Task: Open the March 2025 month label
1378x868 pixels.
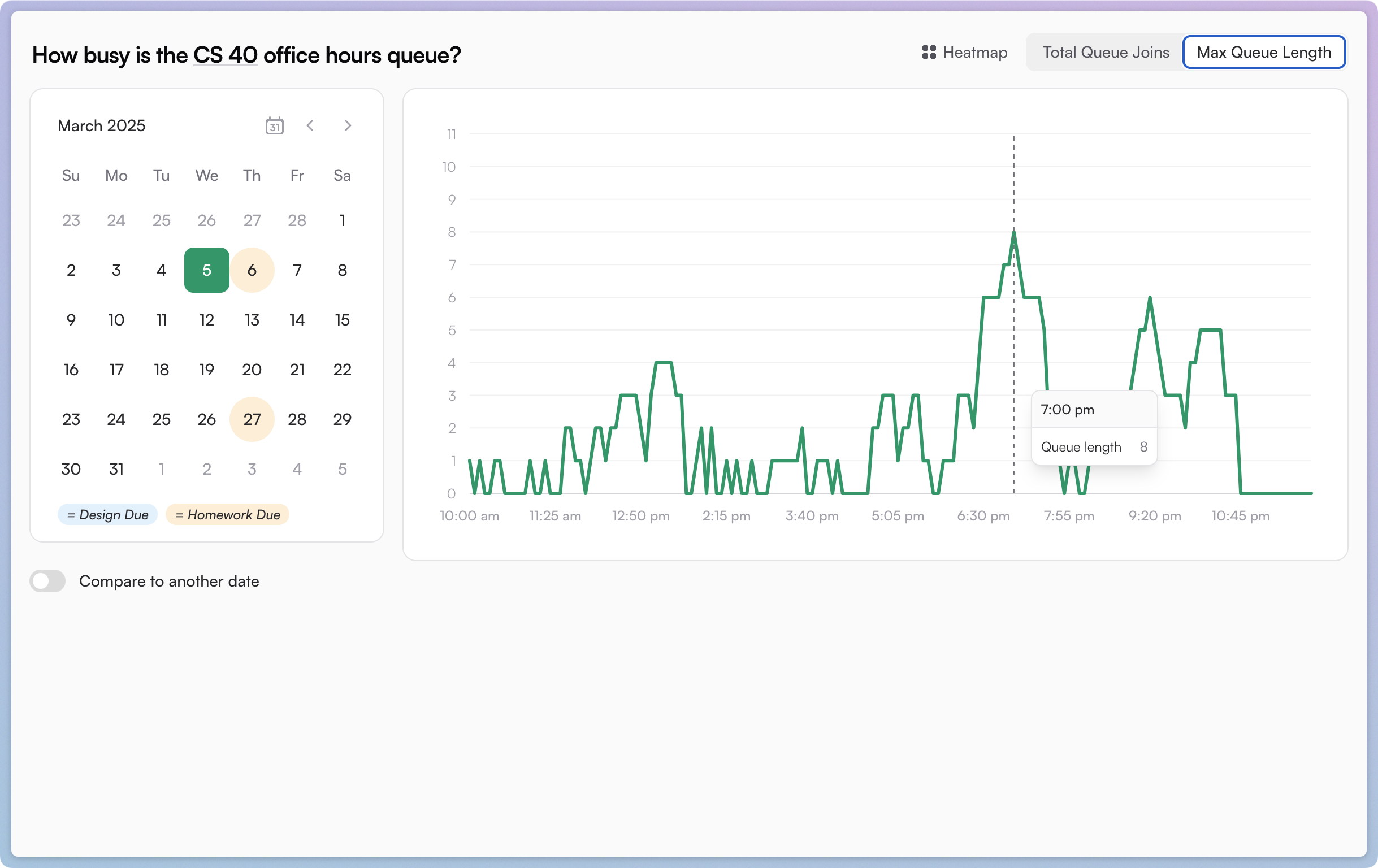Action: tap(102, 125)
